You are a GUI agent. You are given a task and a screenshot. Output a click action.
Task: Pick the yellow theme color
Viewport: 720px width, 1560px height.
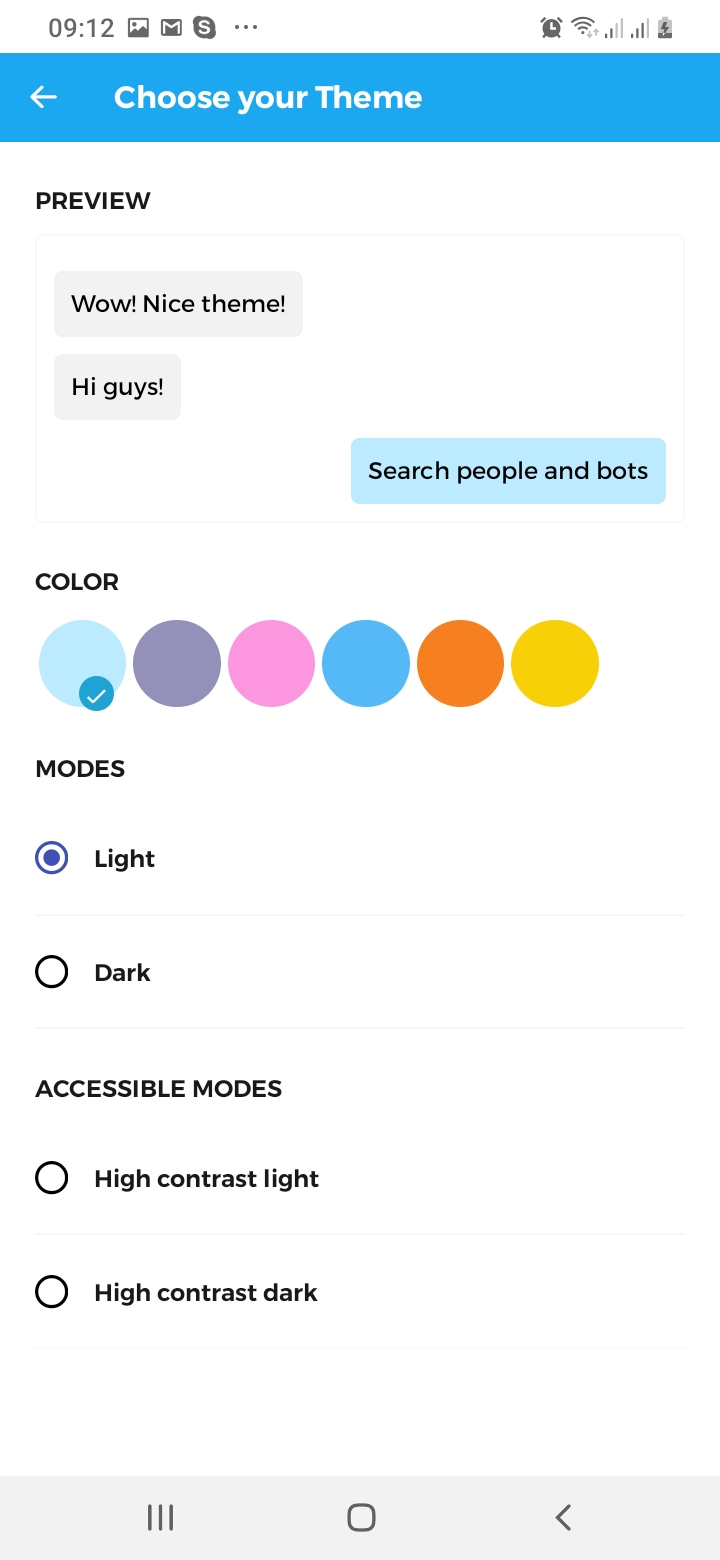(555, 663)
